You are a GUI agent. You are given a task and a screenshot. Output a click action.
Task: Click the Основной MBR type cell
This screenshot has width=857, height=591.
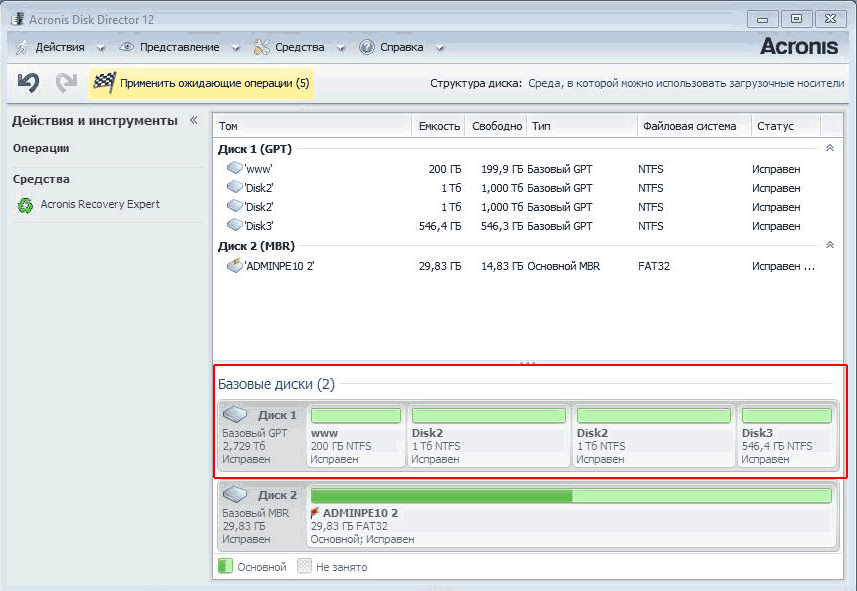[x=563, y=266]
